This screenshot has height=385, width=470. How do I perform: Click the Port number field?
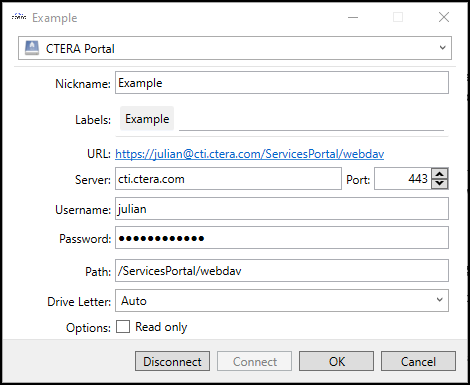[x=403, y=179]
